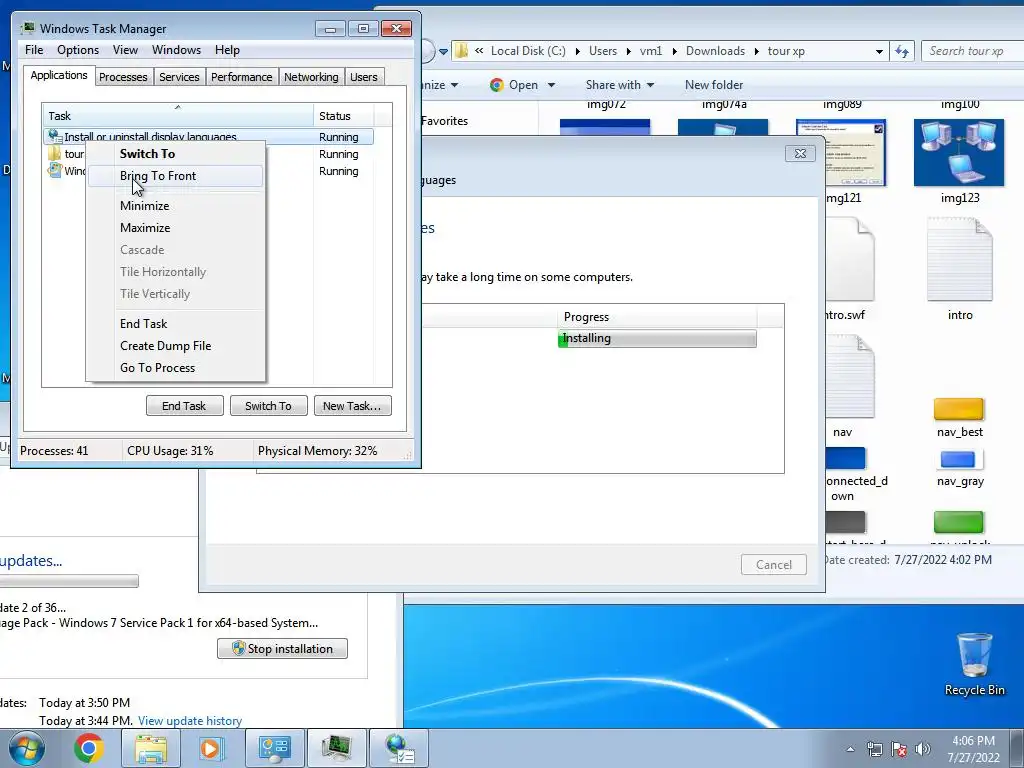Switch to the Services tab
This screenshot has width=1024, height=768.
[180, 77]
